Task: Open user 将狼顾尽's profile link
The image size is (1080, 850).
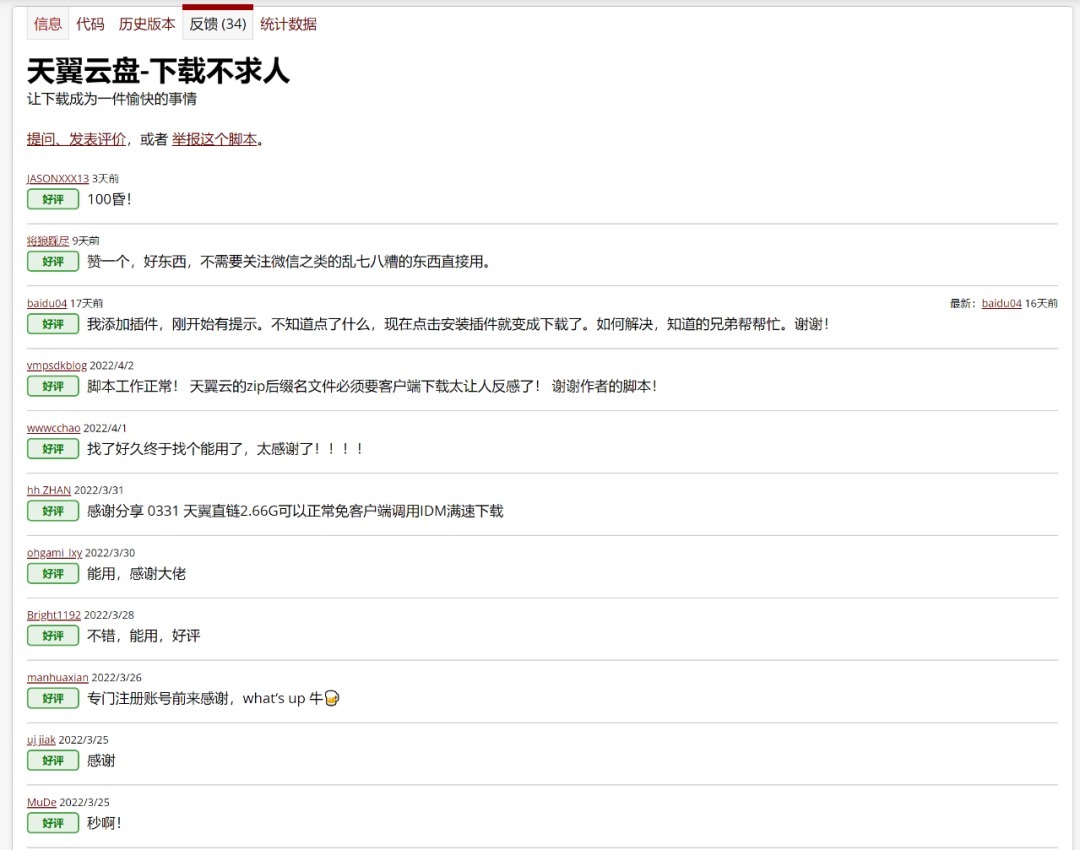Action: coord(48,241)
